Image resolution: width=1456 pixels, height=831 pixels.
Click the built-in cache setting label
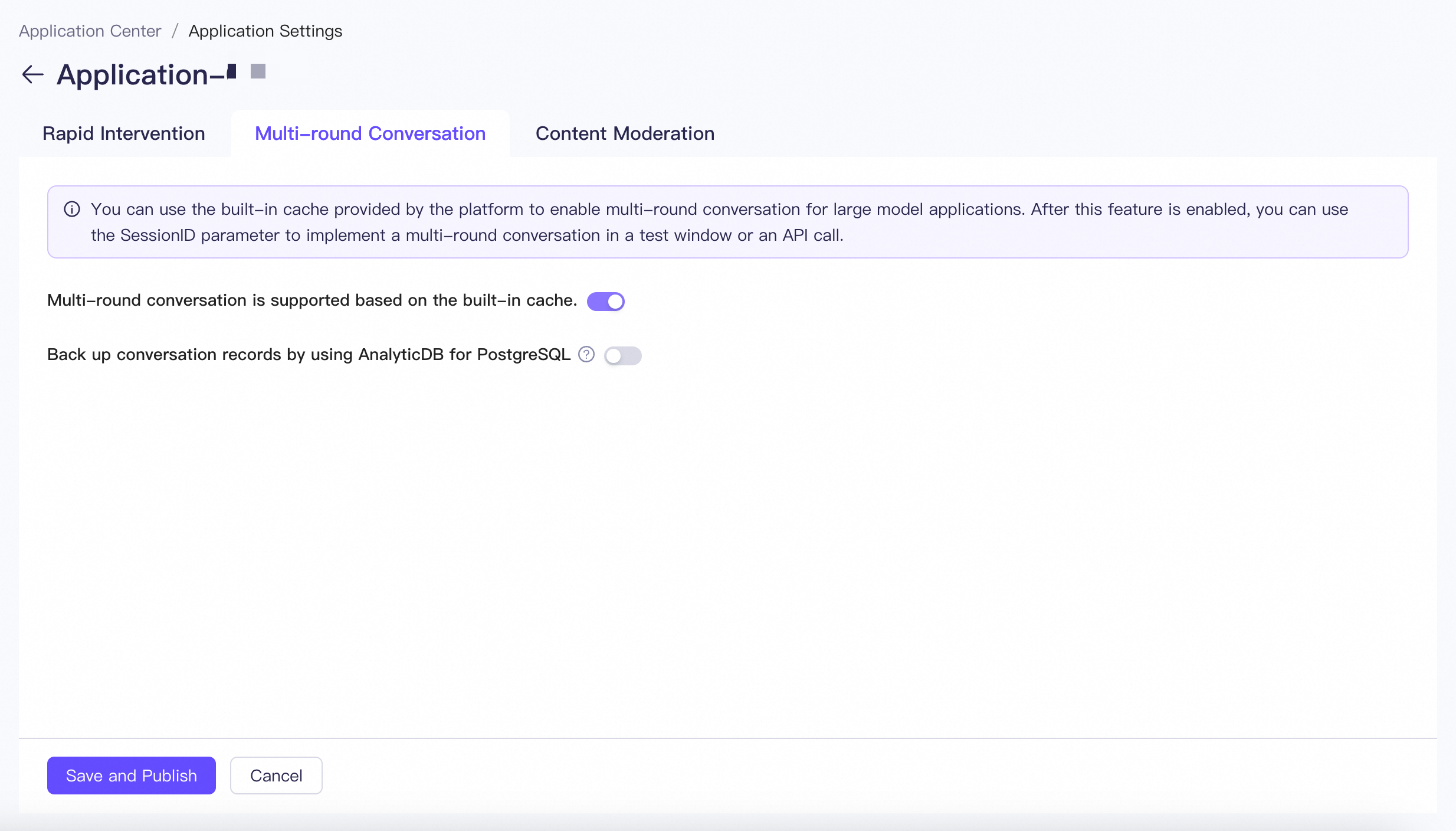tap(311, 300)
